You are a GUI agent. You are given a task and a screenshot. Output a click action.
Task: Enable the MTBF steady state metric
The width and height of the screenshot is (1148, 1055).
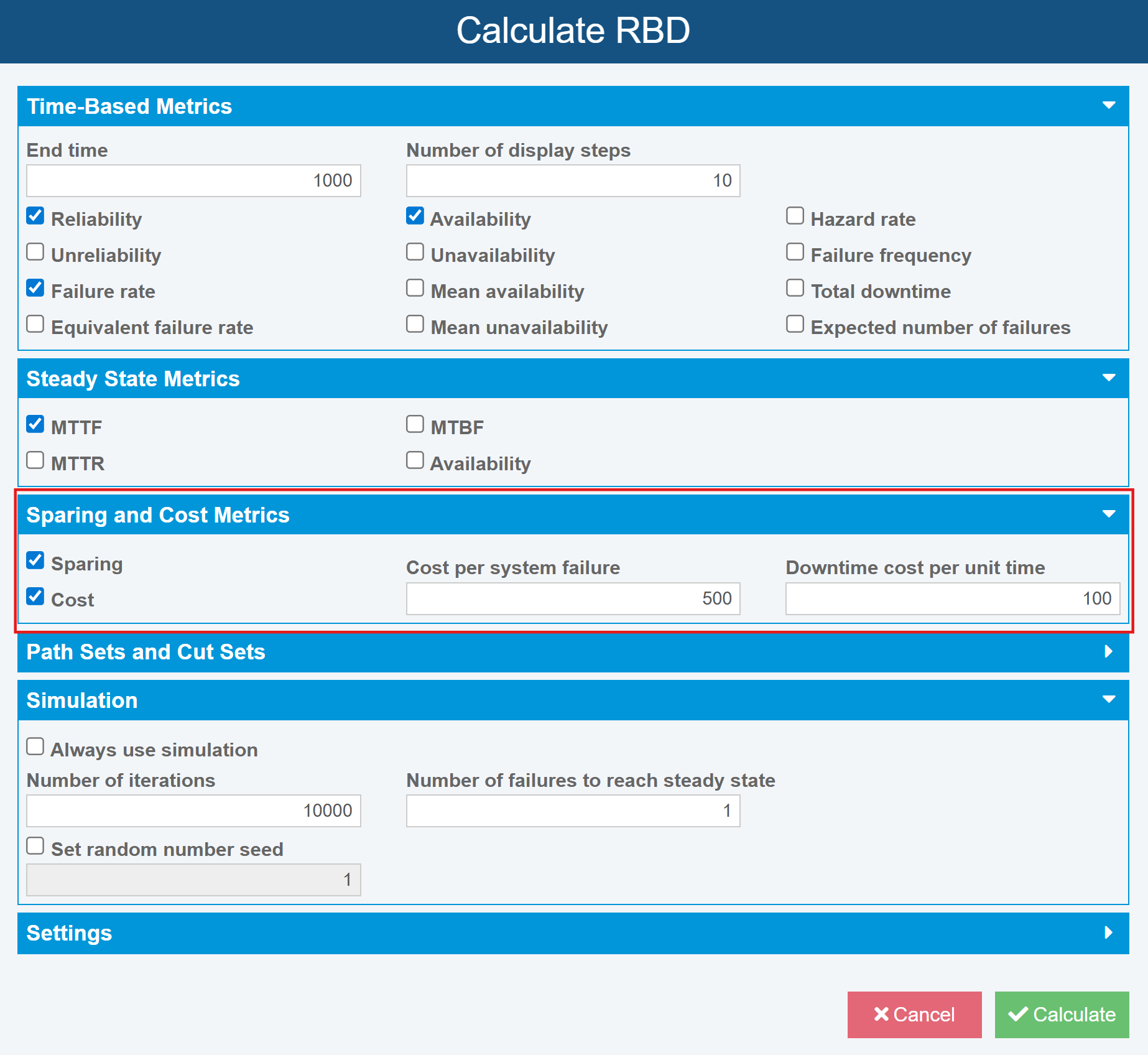[415, 425]
